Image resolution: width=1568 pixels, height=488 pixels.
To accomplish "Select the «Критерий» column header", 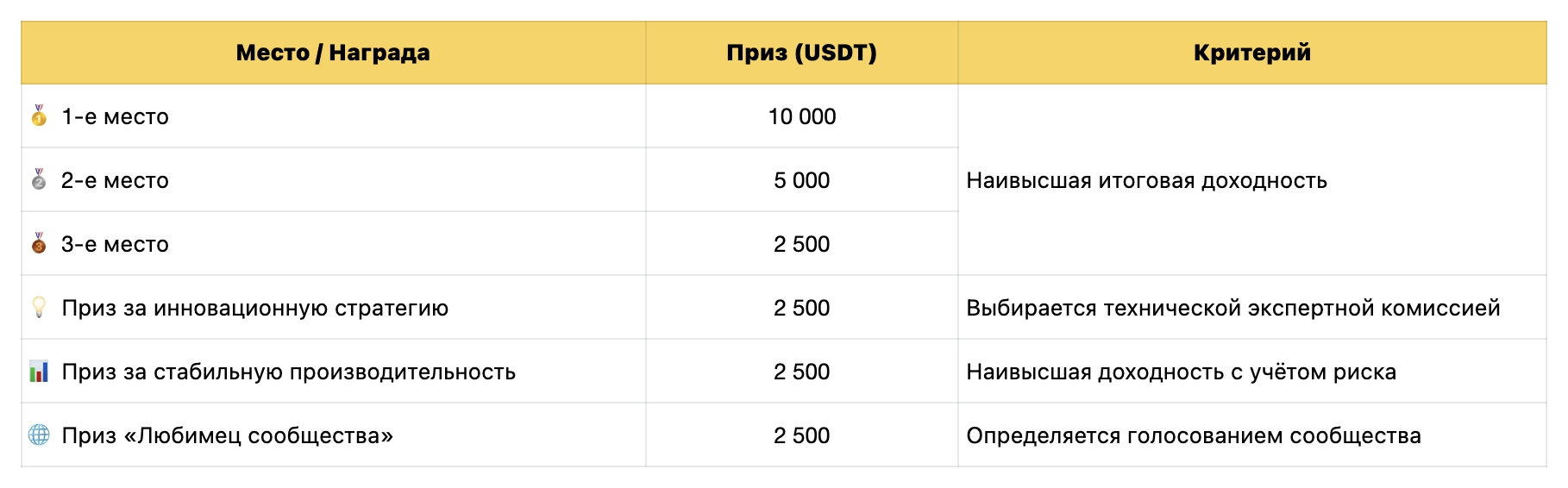I will click(x=1251, y=53).
